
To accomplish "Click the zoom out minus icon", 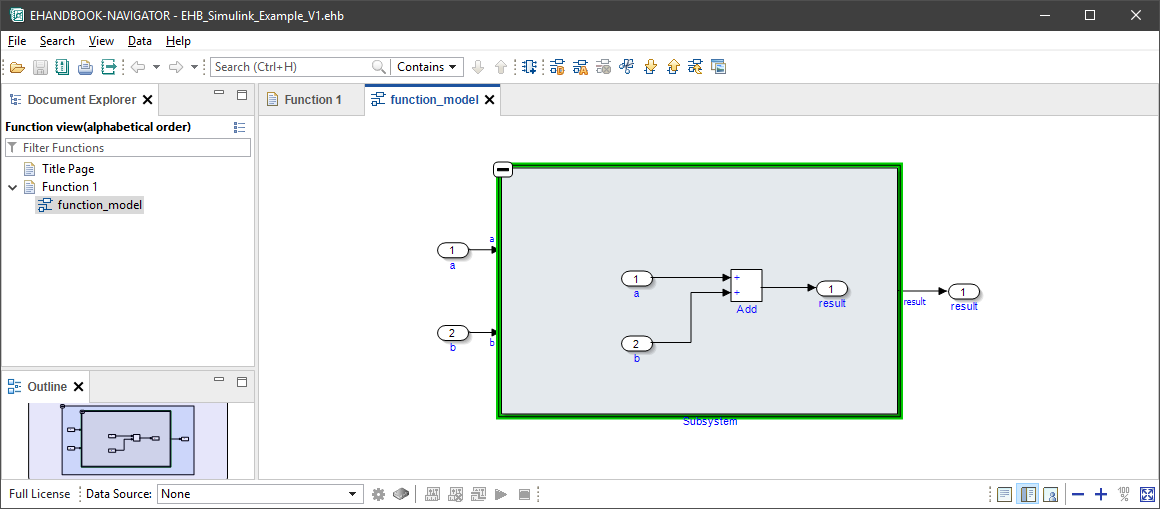I will tap(1078, 494).
